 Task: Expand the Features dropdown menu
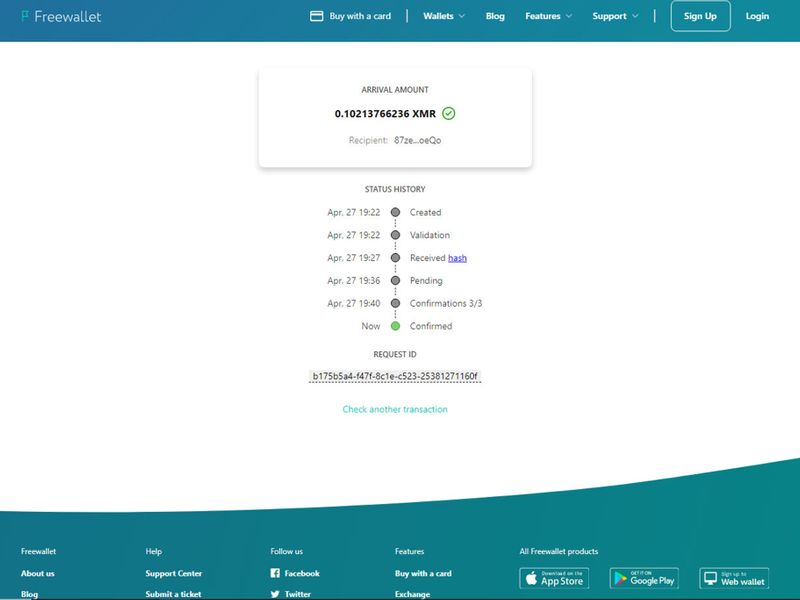[x=548, y=16]
